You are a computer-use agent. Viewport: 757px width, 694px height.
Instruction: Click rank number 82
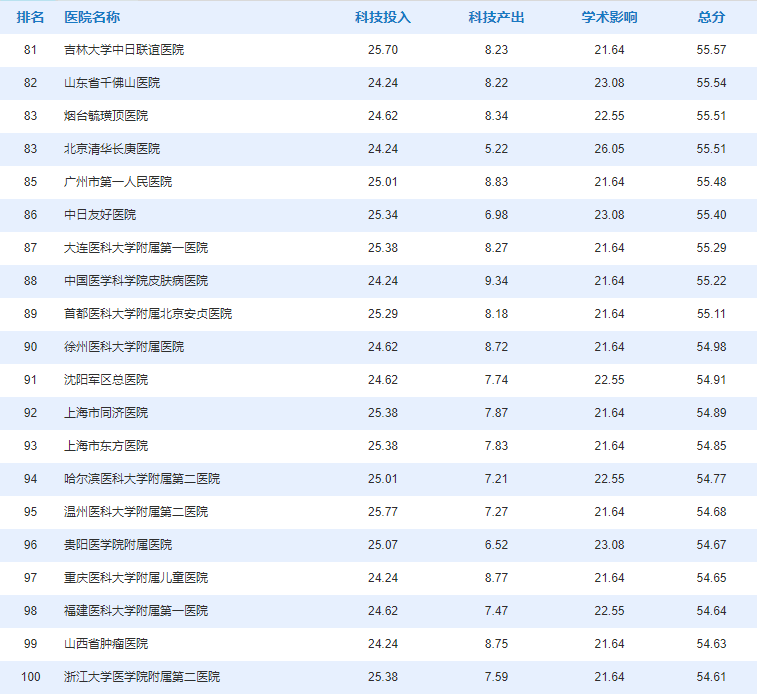click(x=30, y=83)
